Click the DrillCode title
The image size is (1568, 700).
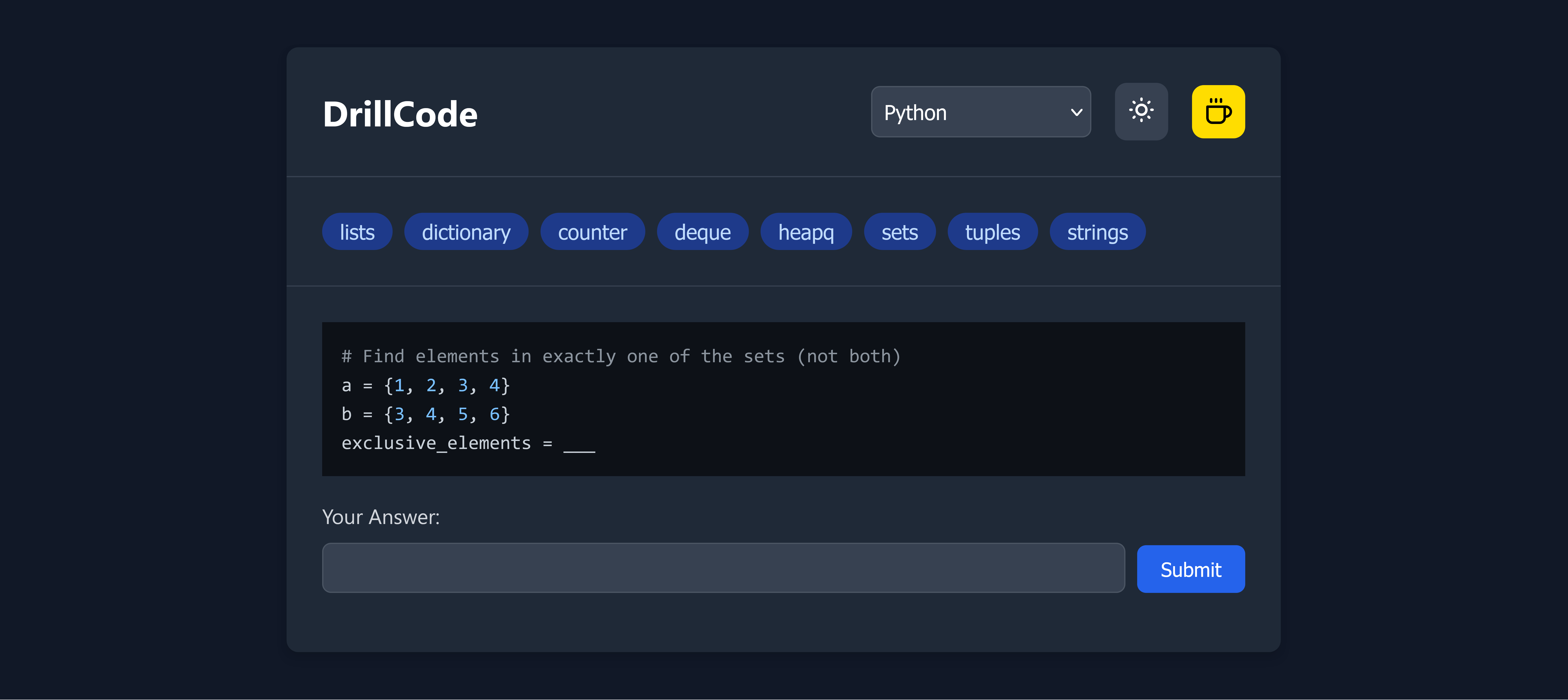pos(400,114)
